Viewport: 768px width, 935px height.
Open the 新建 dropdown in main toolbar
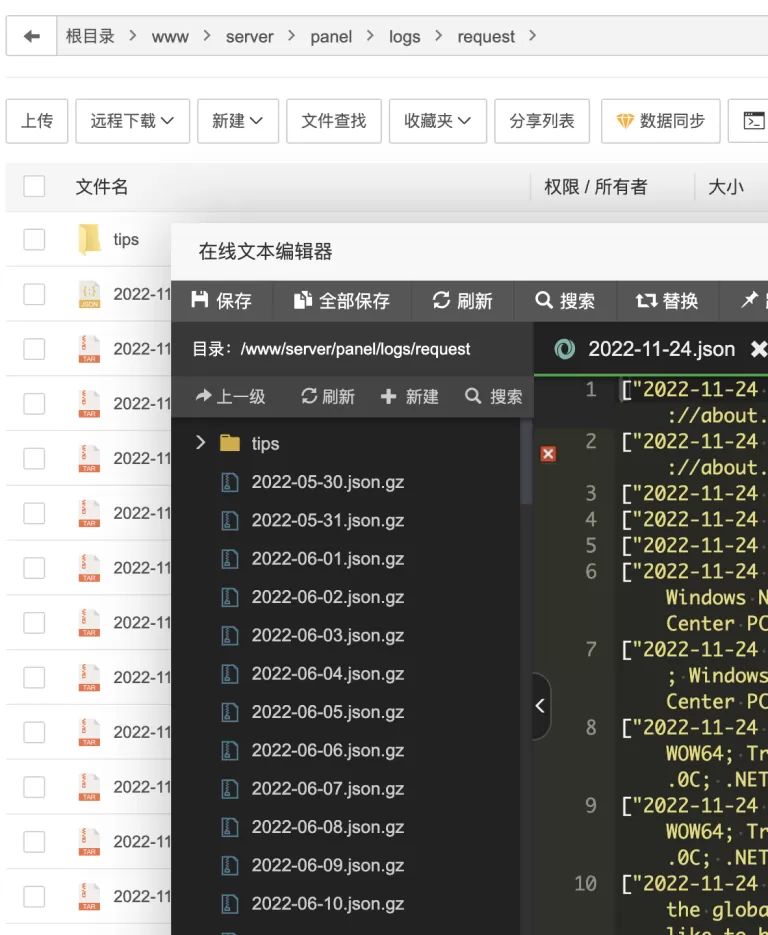point(238,121)
